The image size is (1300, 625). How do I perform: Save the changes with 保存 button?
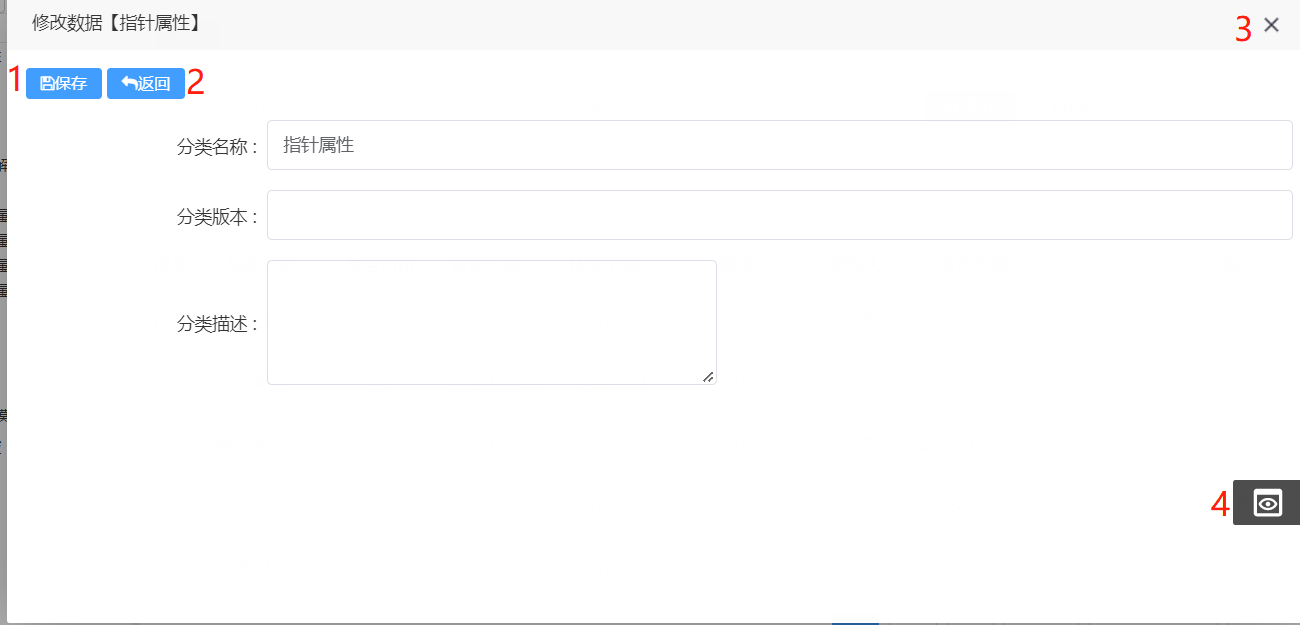pos(64,84)
